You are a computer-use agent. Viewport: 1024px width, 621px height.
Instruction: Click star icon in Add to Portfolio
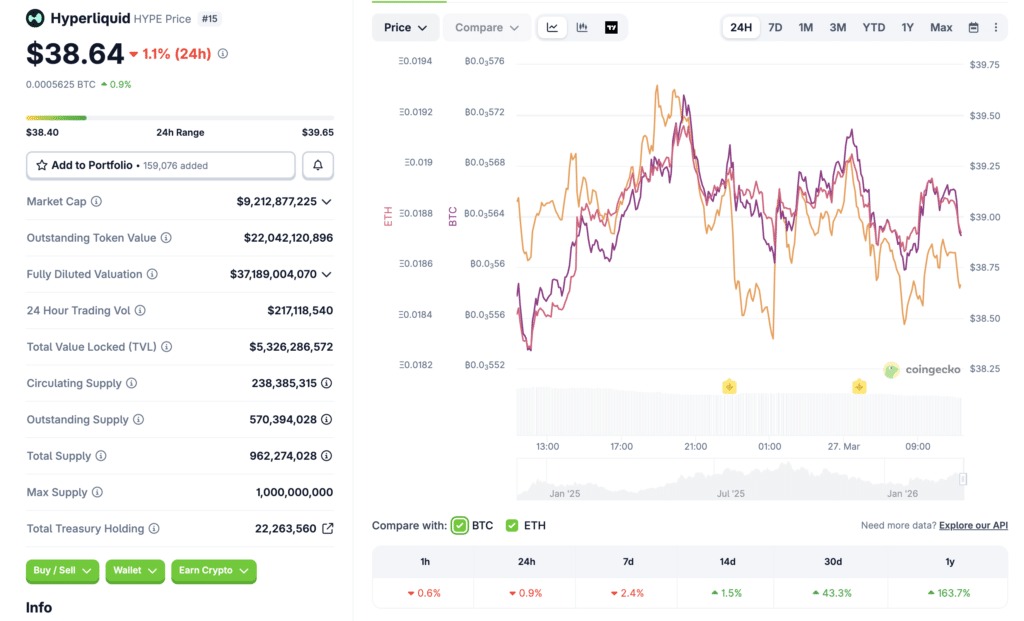(x=42, y=165)
